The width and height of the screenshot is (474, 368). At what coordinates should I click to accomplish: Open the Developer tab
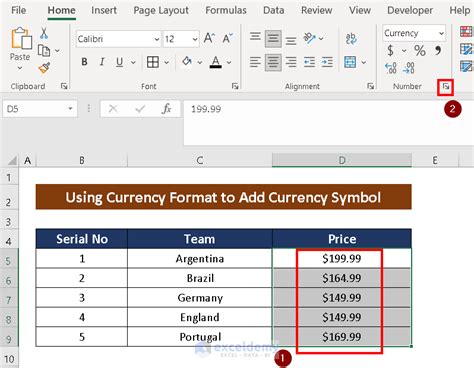pos(410,10)
